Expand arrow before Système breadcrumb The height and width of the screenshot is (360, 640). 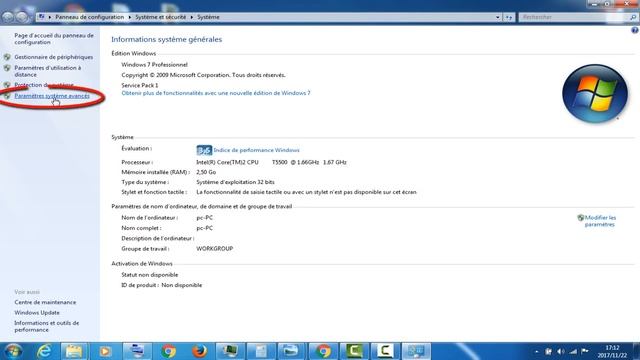[191, 17]
